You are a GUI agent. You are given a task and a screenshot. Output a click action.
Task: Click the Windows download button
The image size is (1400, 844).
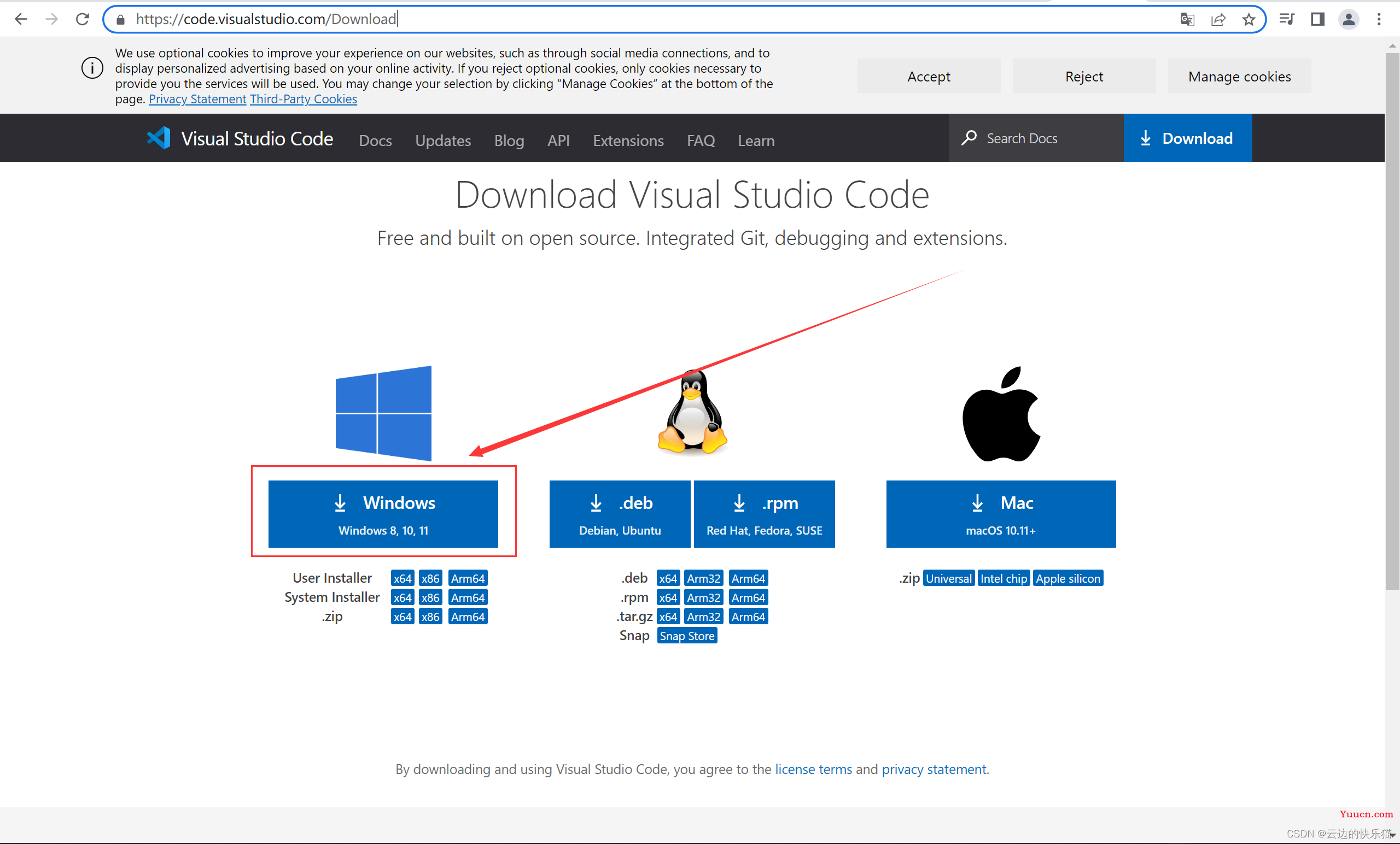click(x=384, y=512)
